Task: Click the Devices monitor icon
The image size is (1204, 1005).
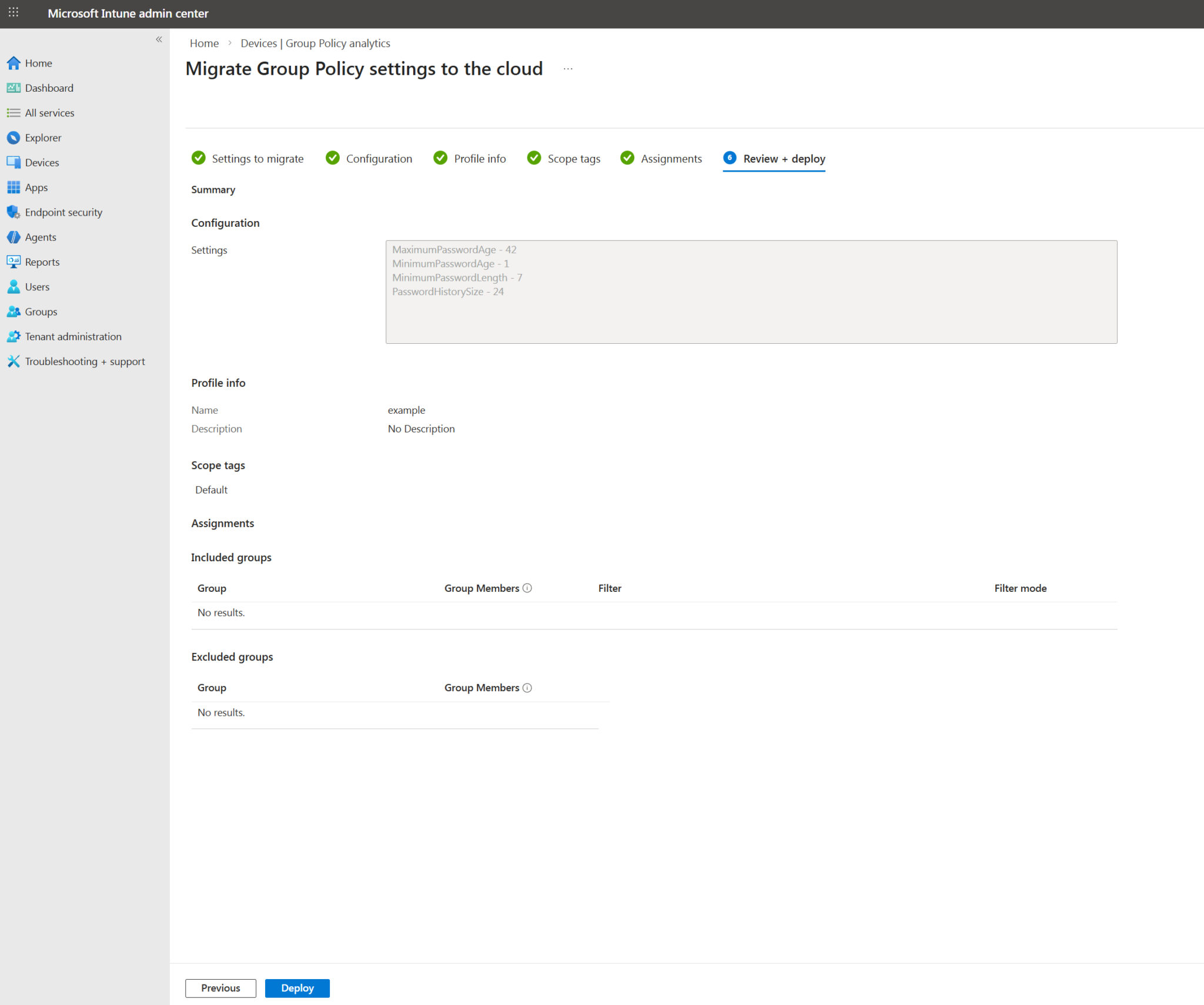Action: tap(14, 162)
